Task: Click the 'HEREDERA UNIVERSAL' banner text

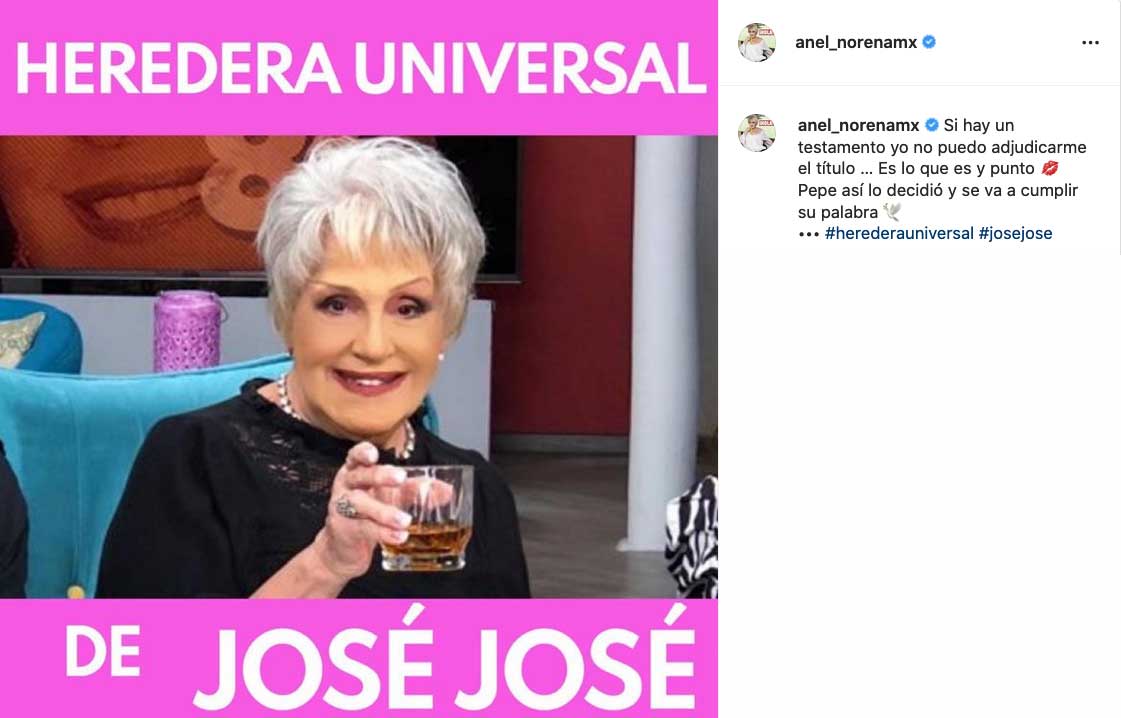Action: click(x=360, y=69)
